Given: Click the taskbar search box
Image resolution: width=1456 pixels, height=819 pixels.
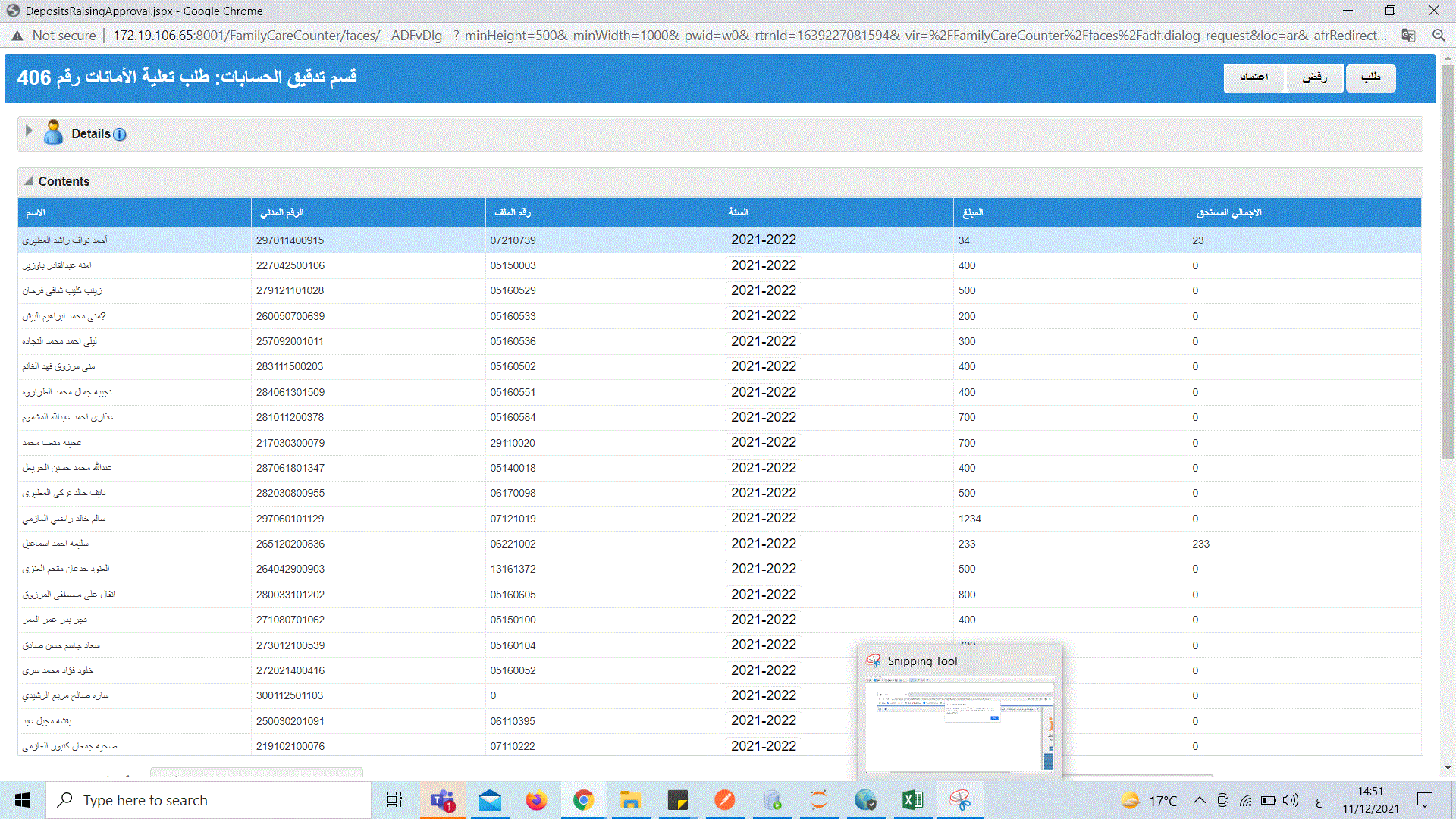Looking at the screenshot, I should click(209, 800).
